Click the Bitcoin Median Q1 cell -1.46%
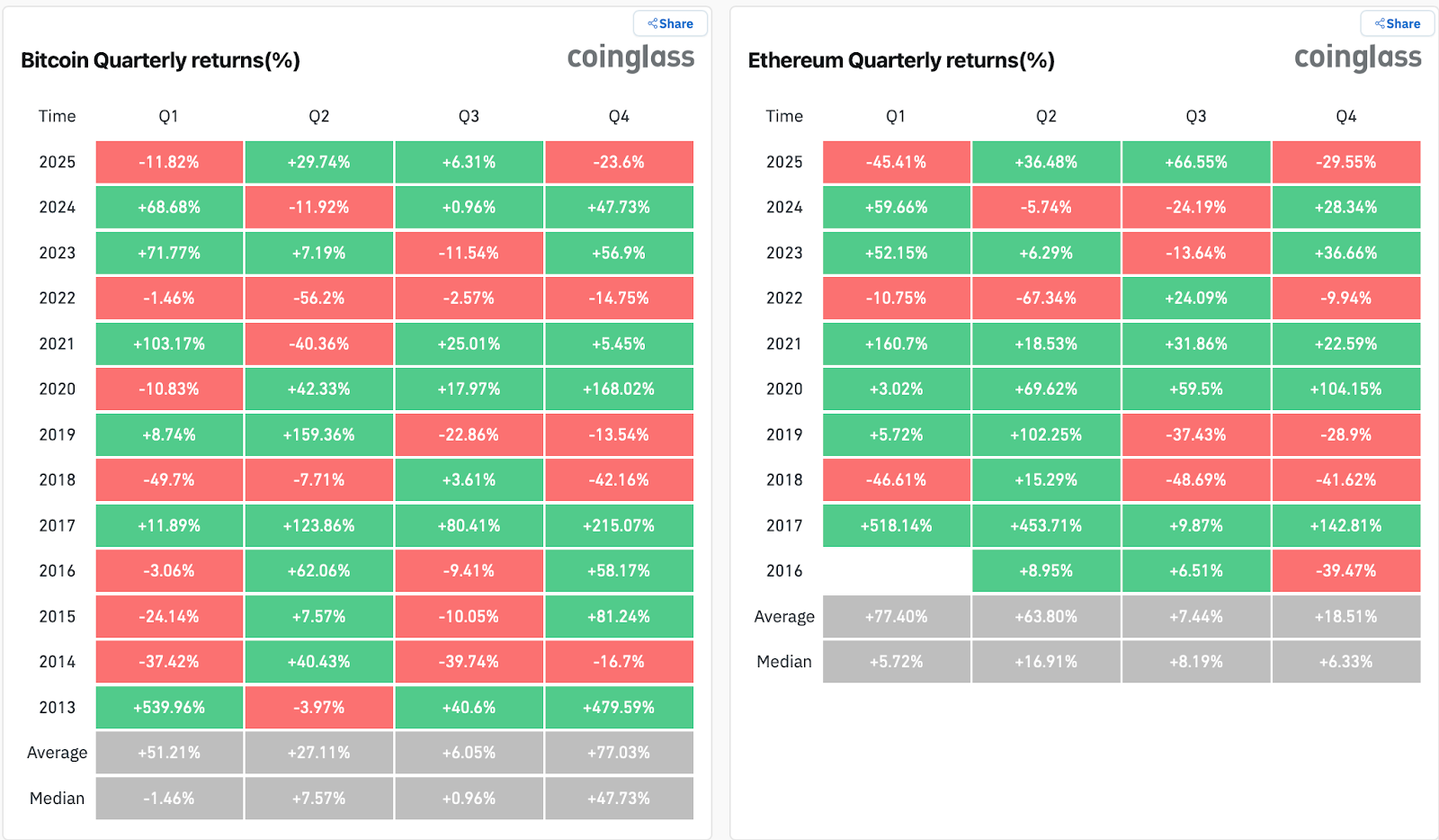Screen dimensions: 1439x840 coord(169,798)
